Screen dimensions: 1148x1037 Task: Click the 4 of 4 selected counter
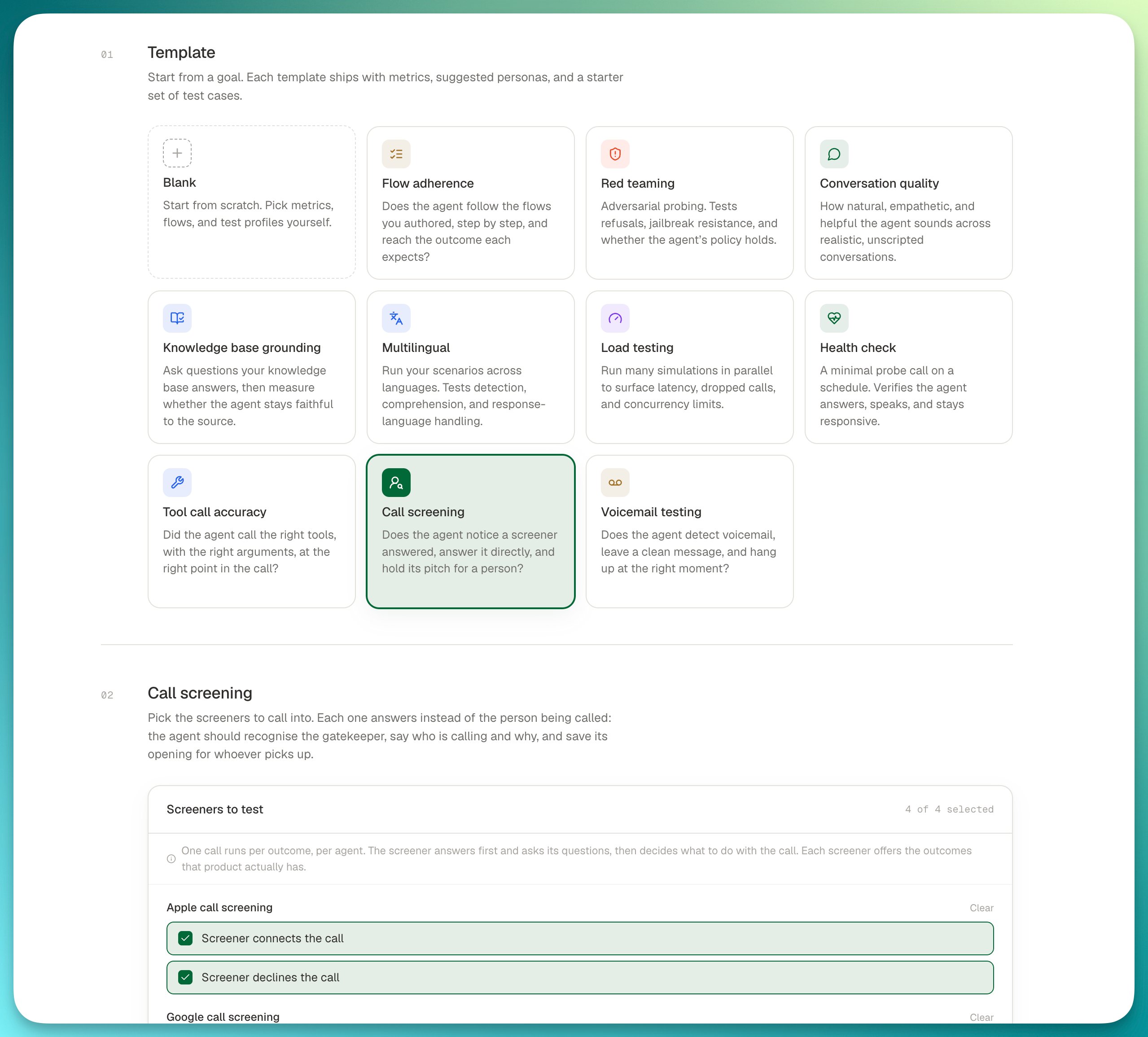click(949, 809)
